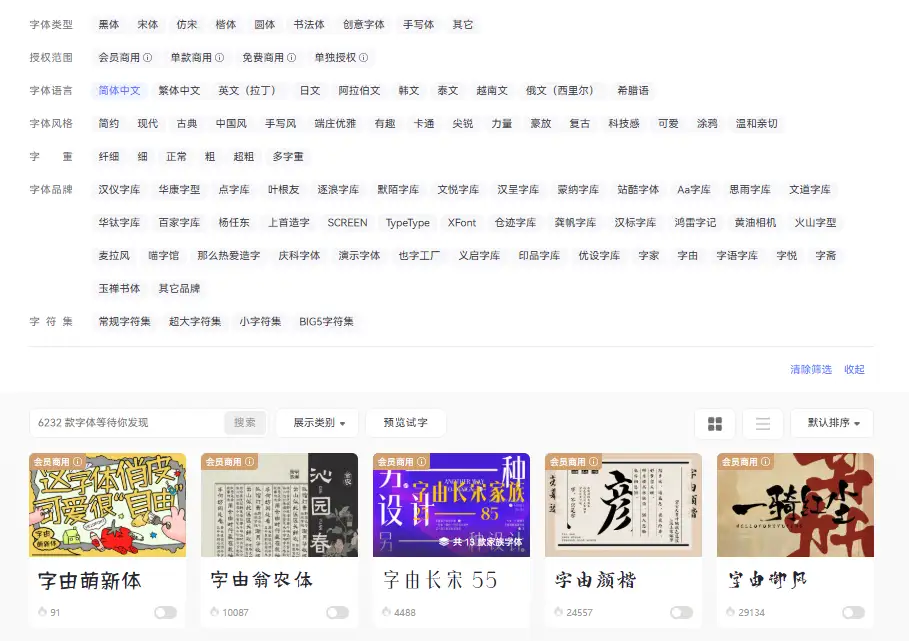The height and width of the screenshot is (641, 909).
Task: Filter by SCREEN brand
Action: [x=347, y=223]
